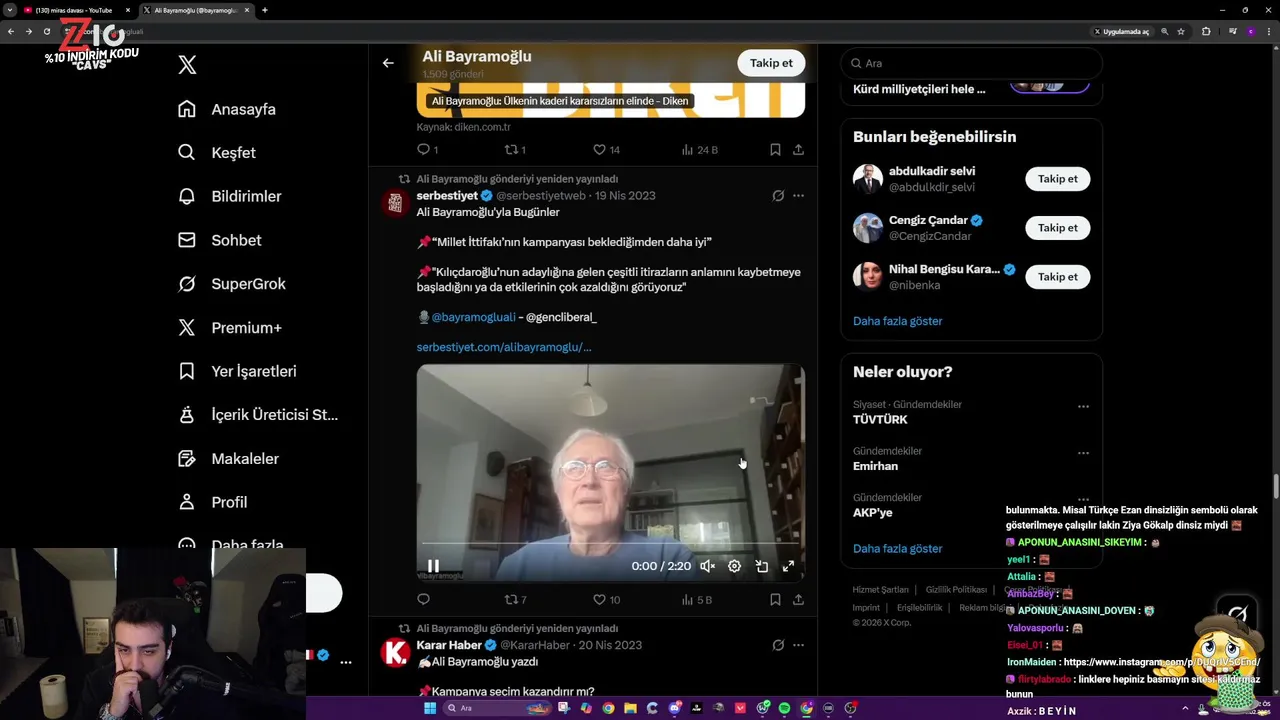
Task: Enter full screen on the video
Action: (x=788, y=566)
